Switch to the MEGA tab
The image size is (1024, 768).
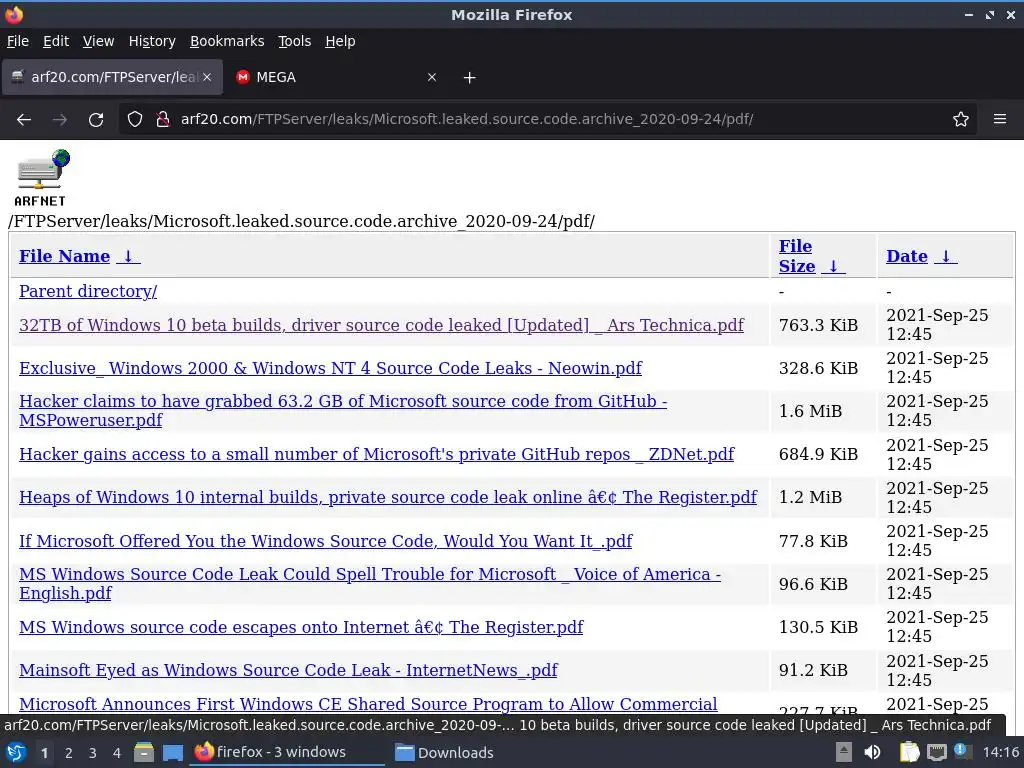pos(336,77)
